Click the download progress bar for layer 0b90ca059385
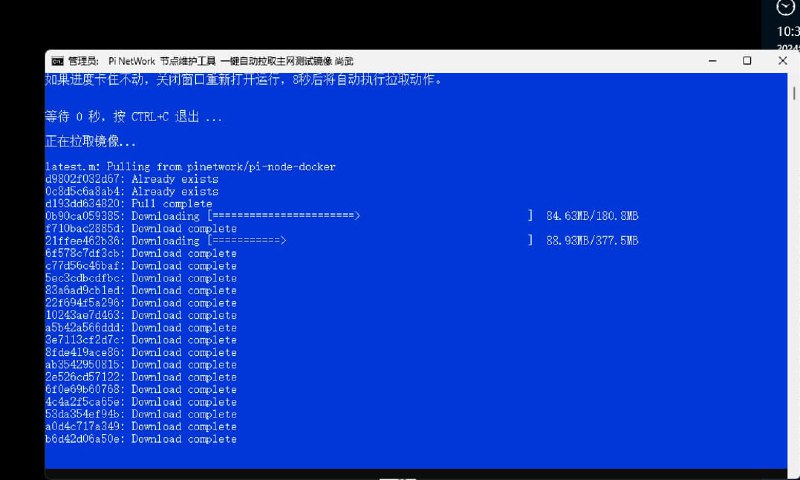800x480 pixels. coord(284,216)
